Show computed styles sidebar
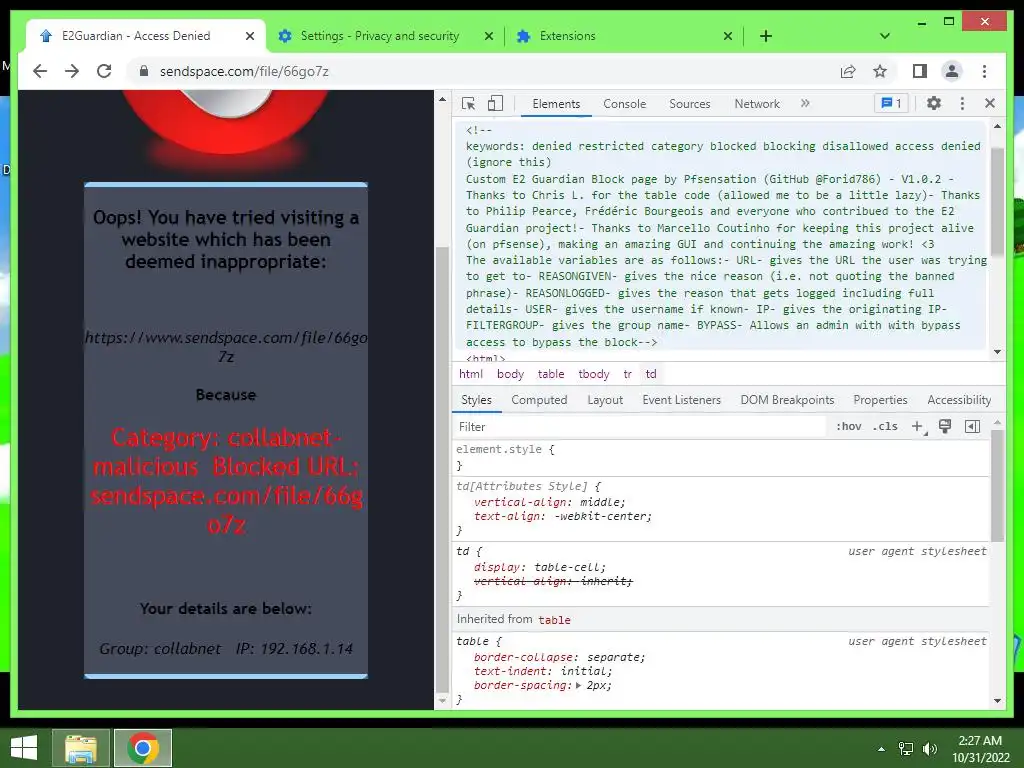Viewport: 1024px width, 768px height. pyautogui.click(x=972, y=426)
